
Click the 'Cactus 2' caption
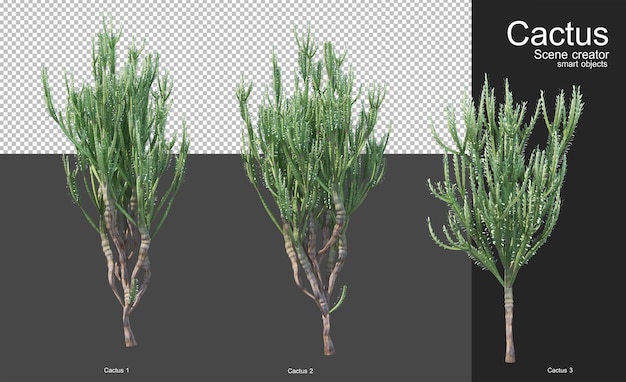pyautogui.click(x=300, y=371)
